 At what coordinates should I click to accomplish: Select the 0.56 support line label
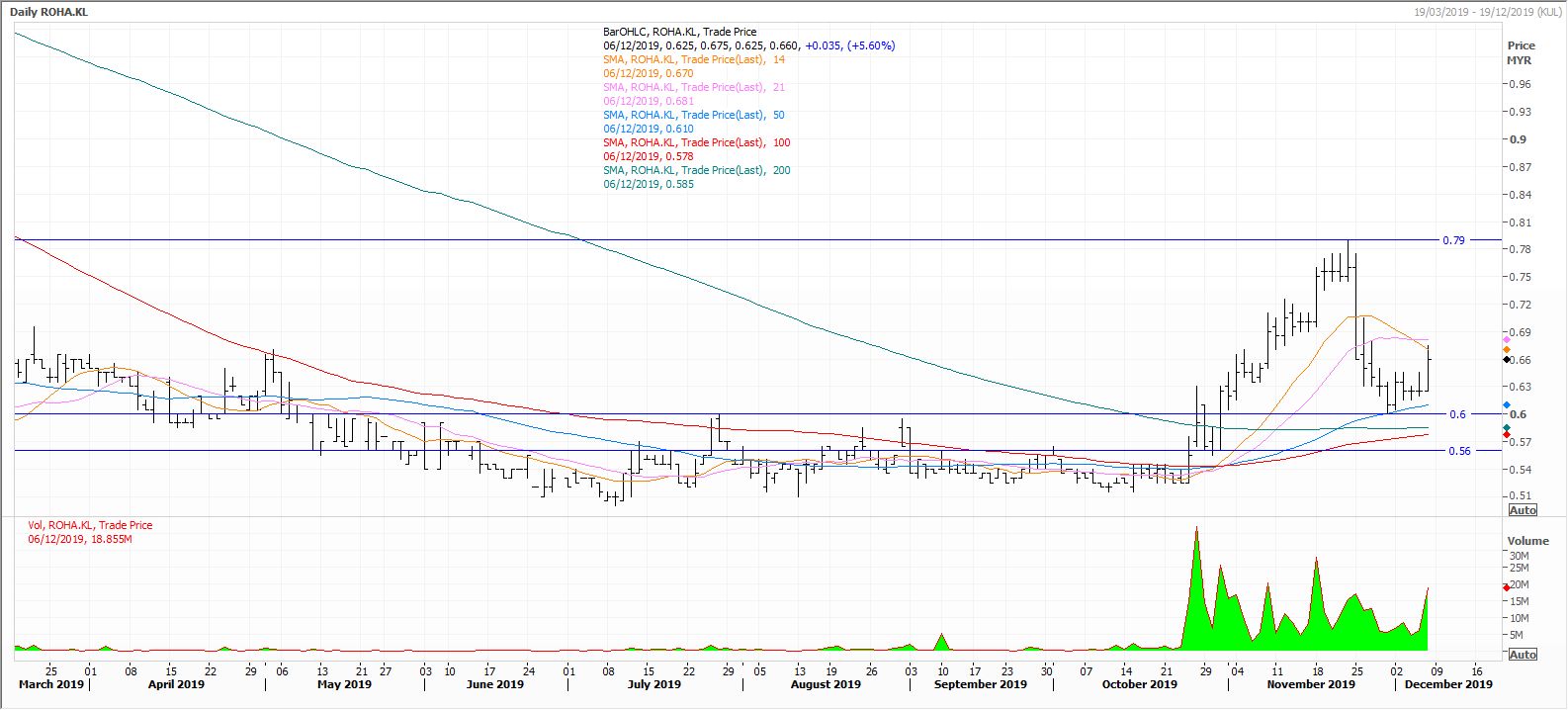pyautogui.click(x=1458, y=451)
